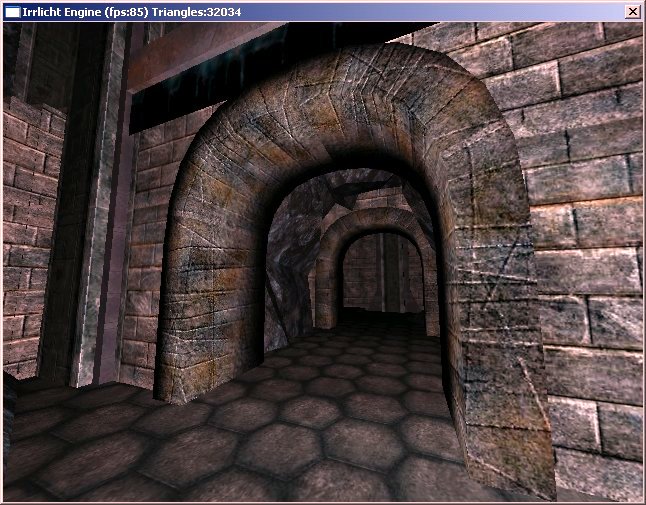Click the rocky cave wall inside the tunnel
Viewport: 646px width, 505px height.
288,260
